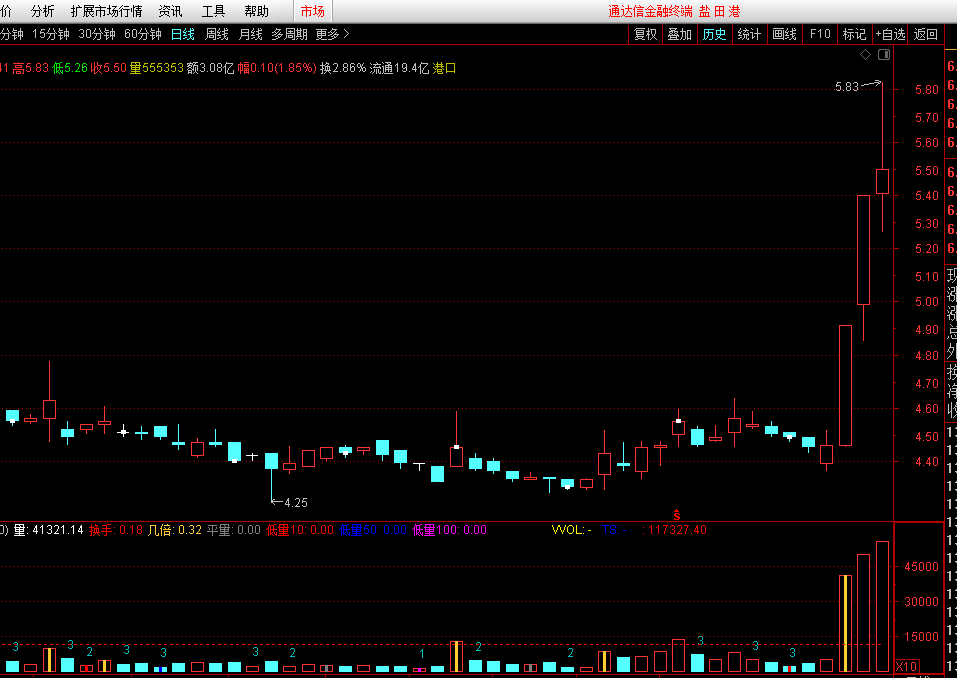Click the 5.83 high price label
The width and height of the screenshot is (957, 678).
[x=847, y=87]
